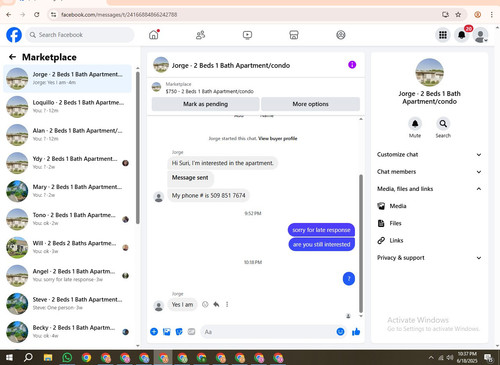Send a thumbs-up like
The image size is (500, 365).
tap(356, 331)
